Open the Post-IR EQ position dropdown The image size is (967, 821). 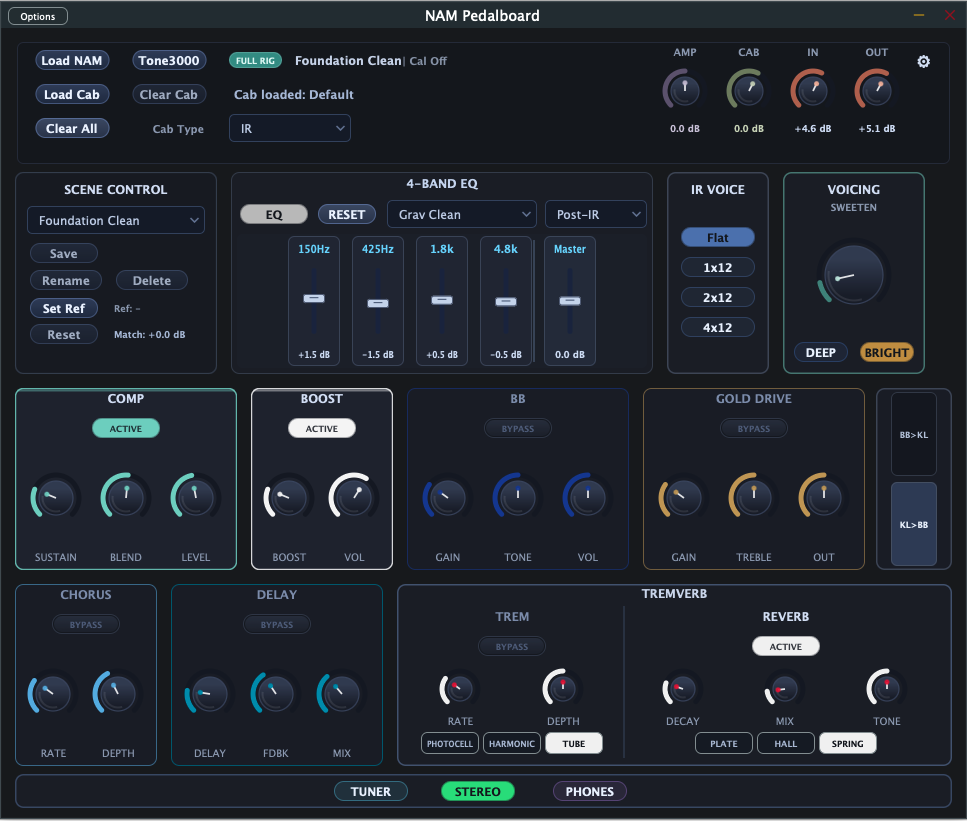[595, 214]
